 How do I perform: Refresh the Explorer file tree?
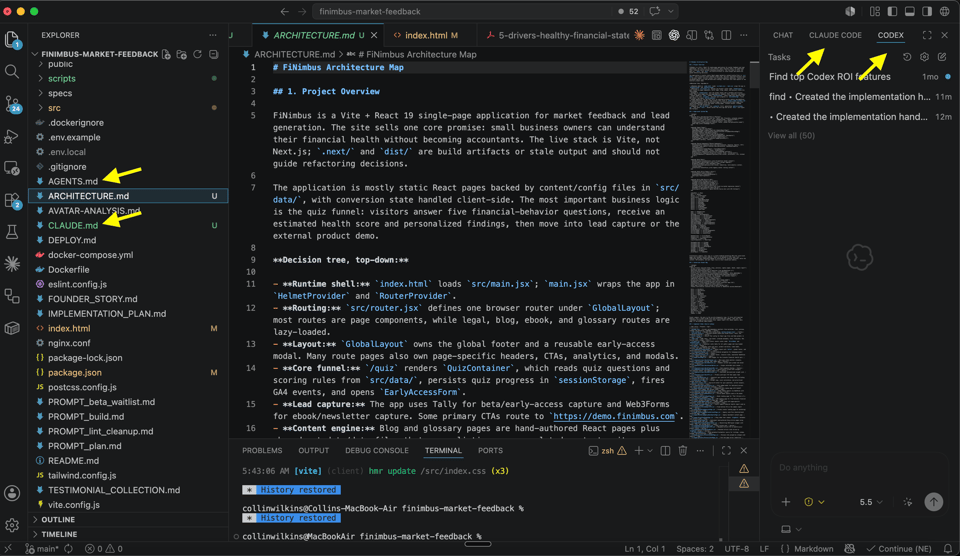198,54
